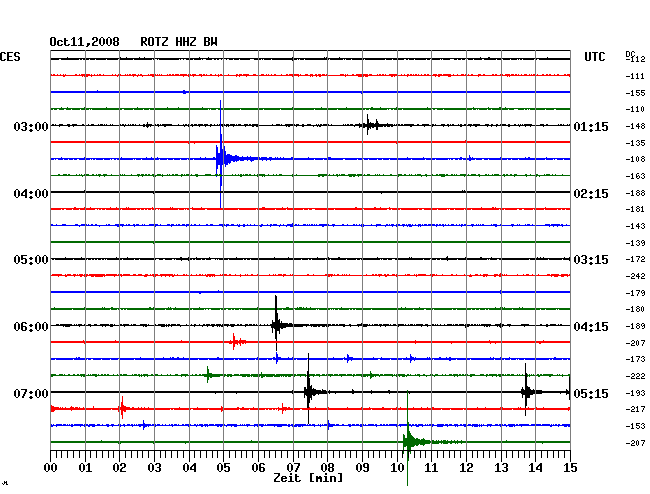Click the 03 minute axis label
Screen dimensions: 650x494
click(x=155, y=468)
